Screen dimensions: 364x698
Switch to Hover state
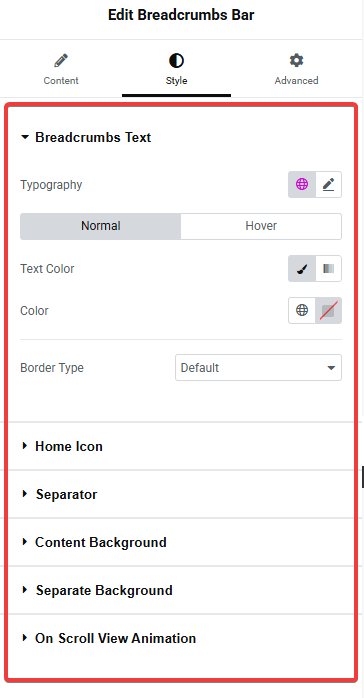(x=261, y=226)
